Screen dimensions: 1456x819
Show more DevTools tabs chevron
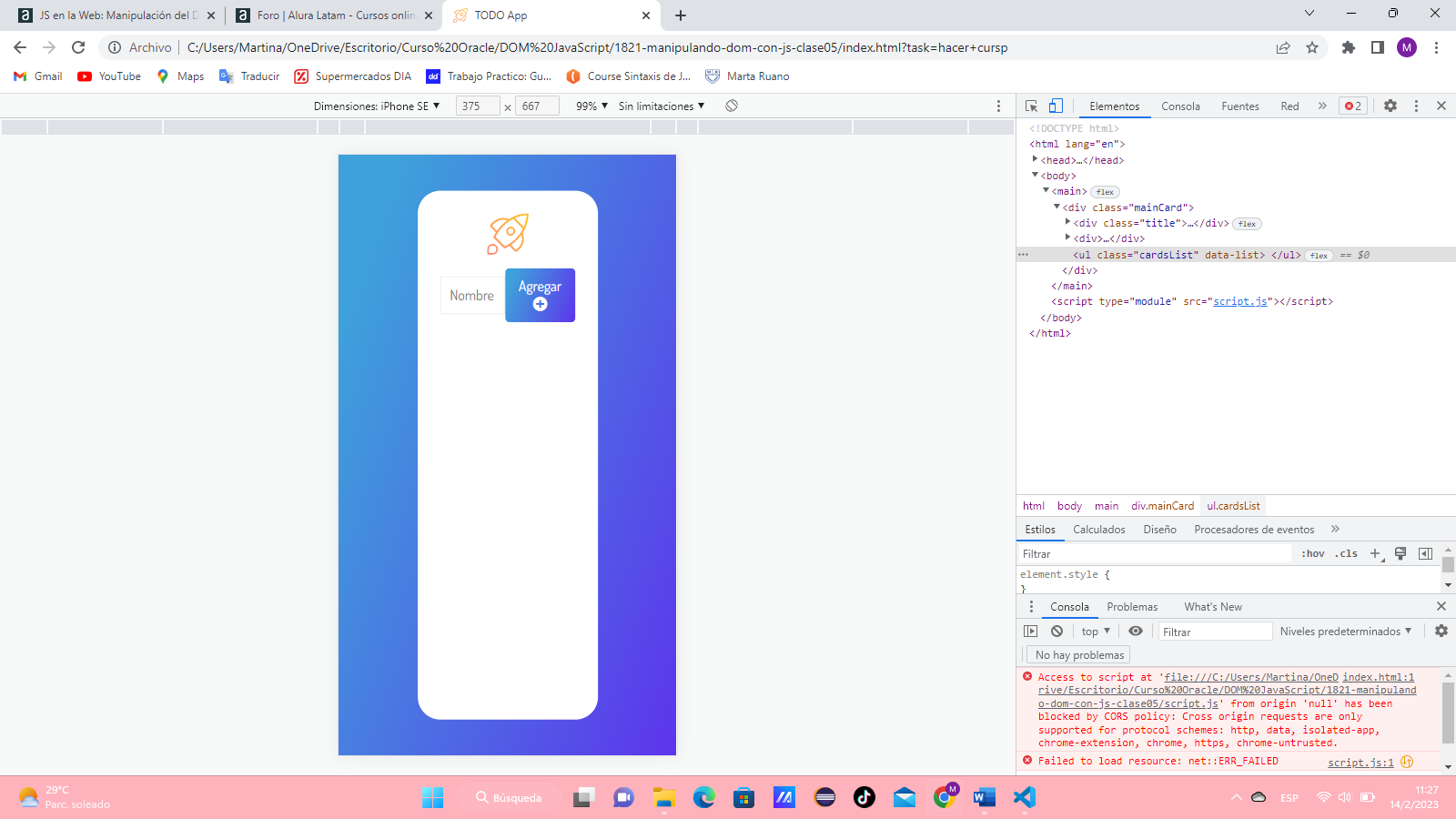(x=1322, y=106)
